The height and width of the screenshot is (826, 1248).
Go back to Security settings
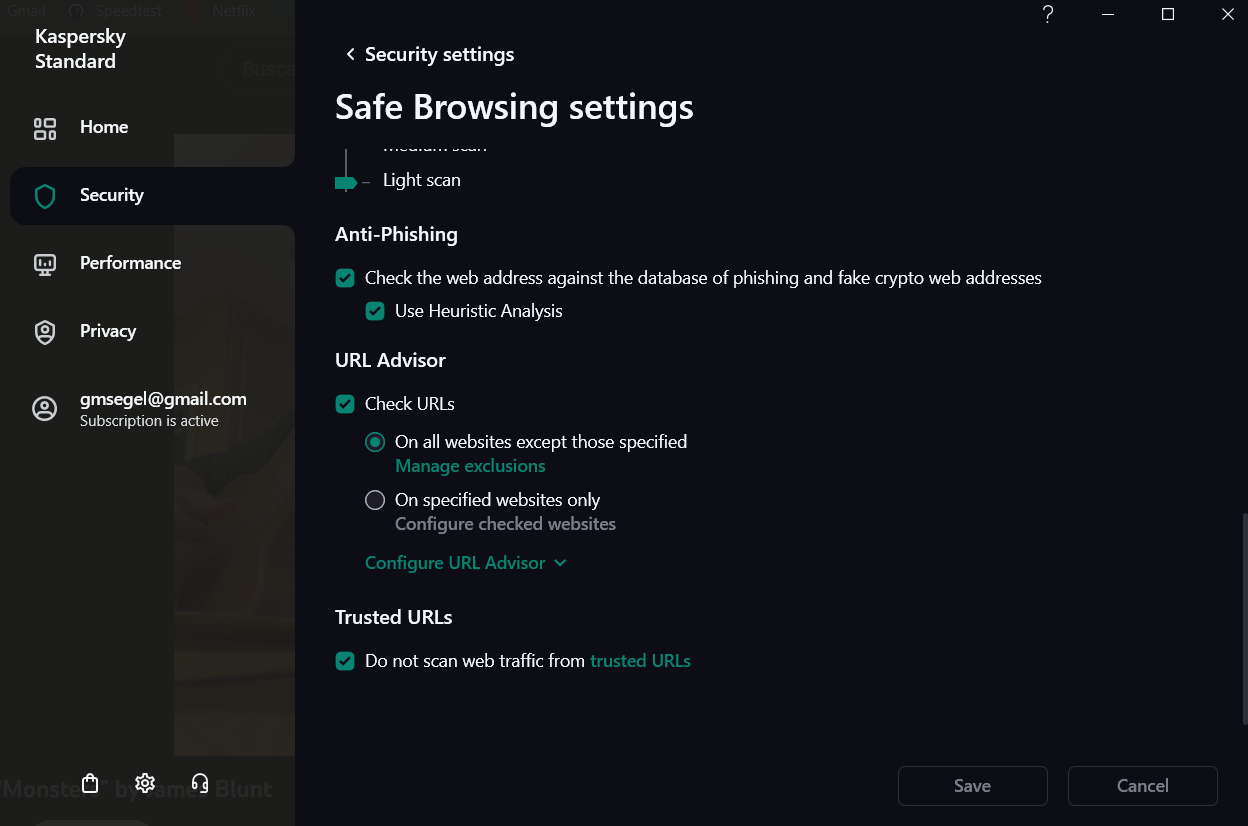430,54
